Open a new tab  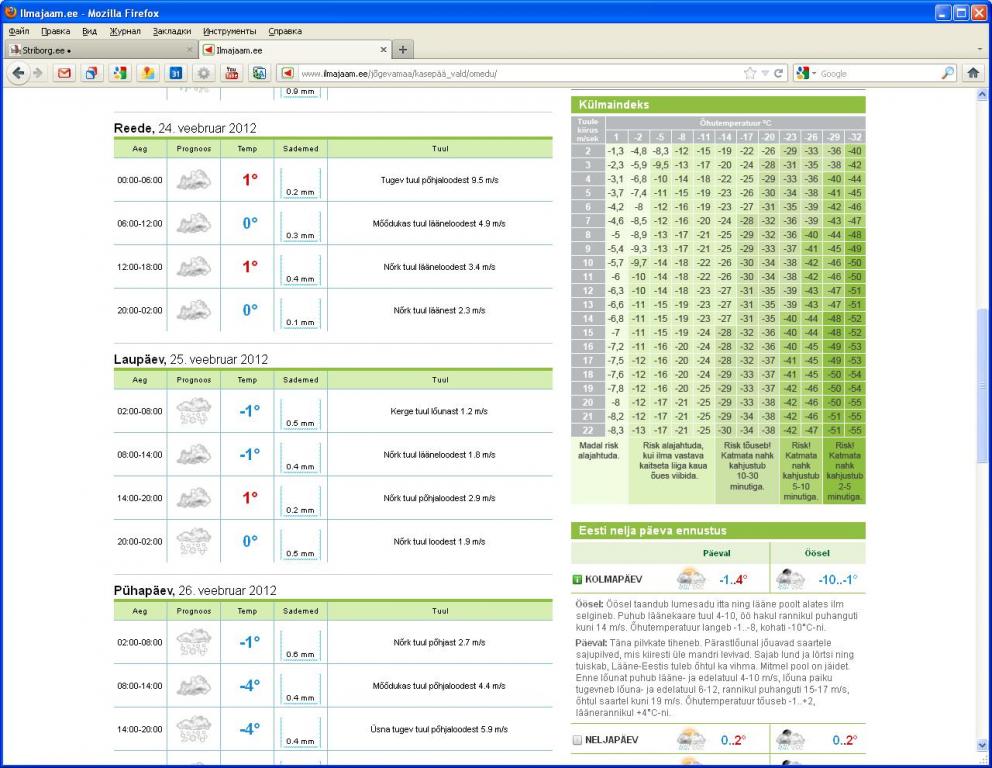403,50
